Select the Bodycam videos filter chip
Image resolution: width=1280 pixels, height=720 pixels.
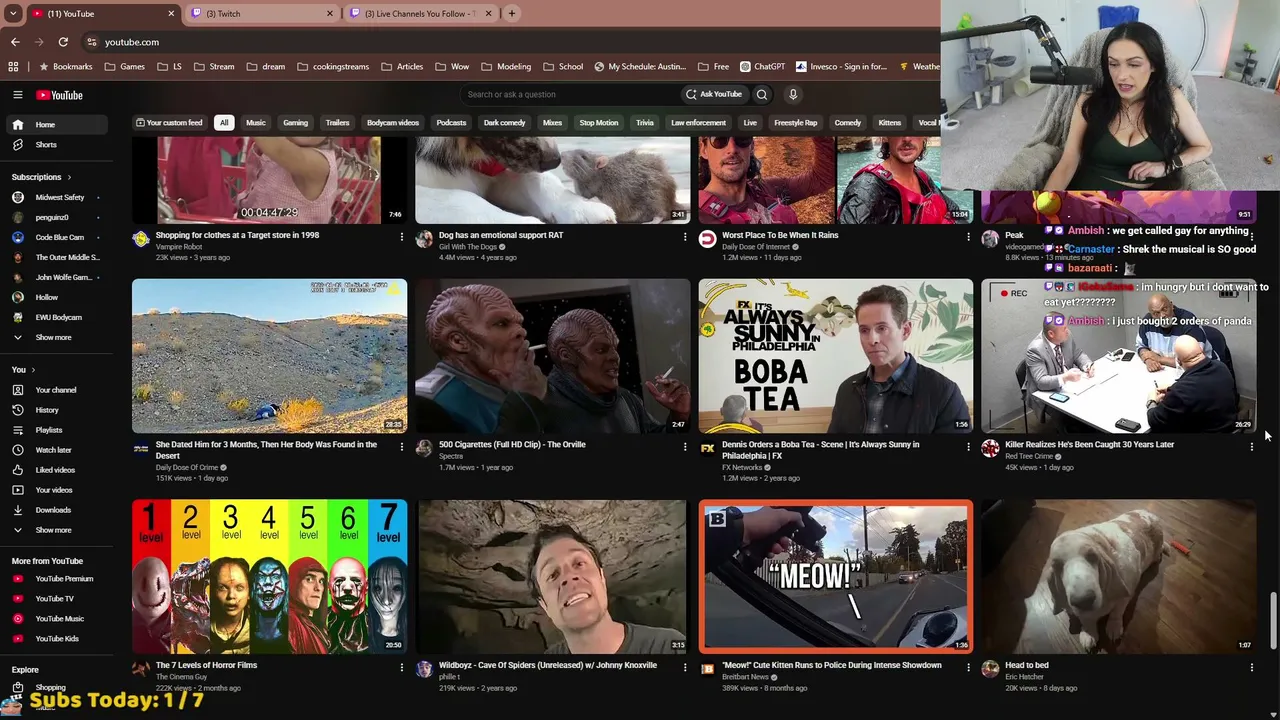393,123
